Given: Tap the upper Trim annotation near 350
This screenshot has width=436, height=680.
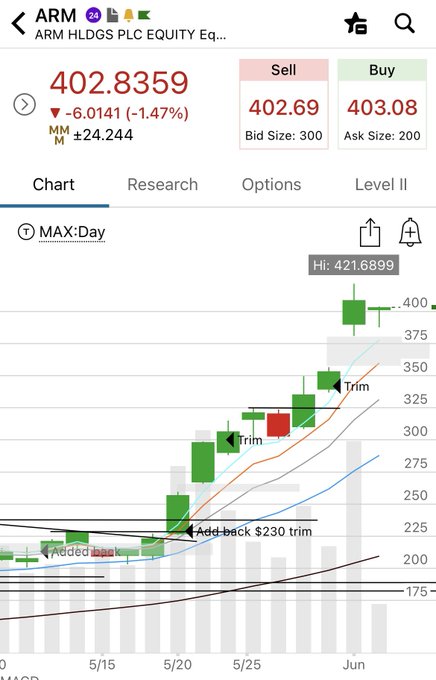Looking at the screenshot, I should [351, 386].
